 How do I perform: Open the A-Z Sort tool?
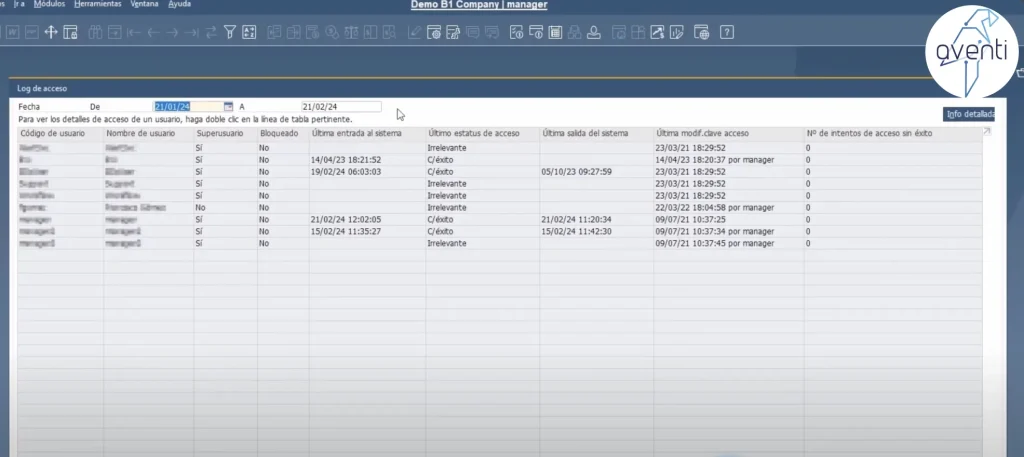(249, 32)
